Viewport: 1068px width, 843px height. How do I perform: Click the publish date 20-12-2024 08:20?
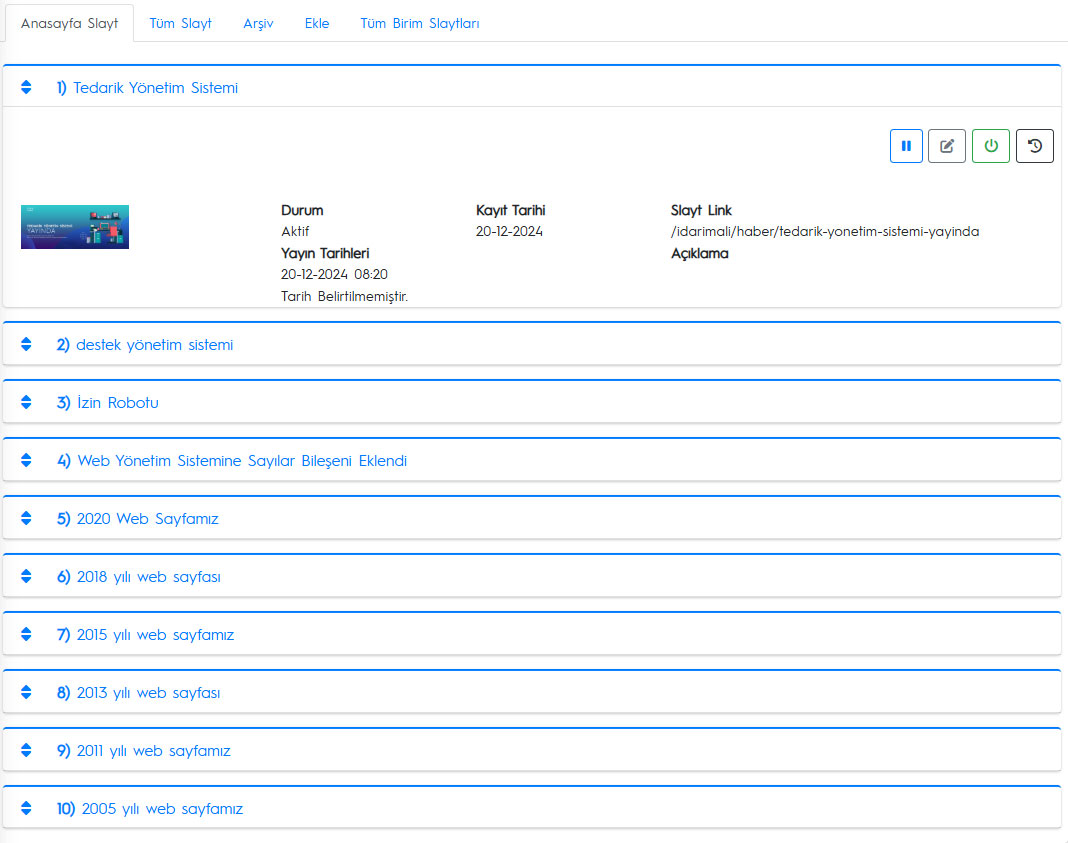(334, 274)
